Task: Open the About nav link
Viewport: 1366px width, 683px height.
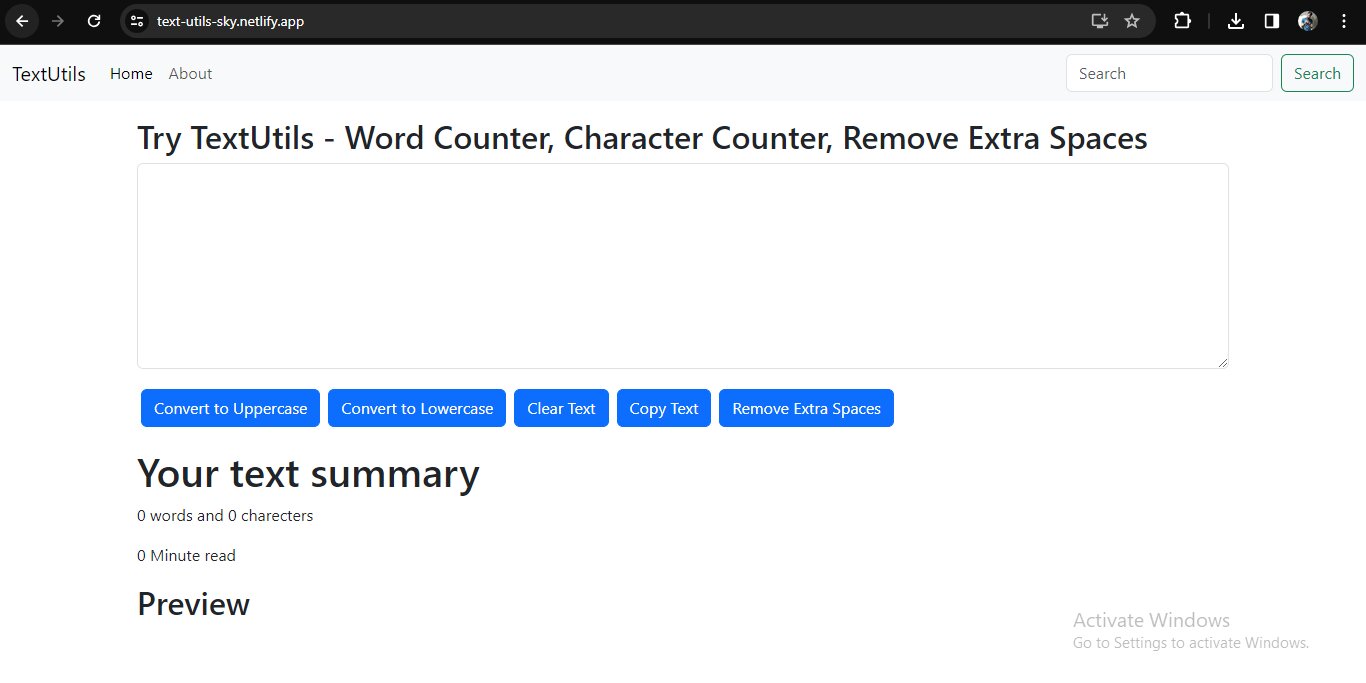Action: click(x=190, y=74)
